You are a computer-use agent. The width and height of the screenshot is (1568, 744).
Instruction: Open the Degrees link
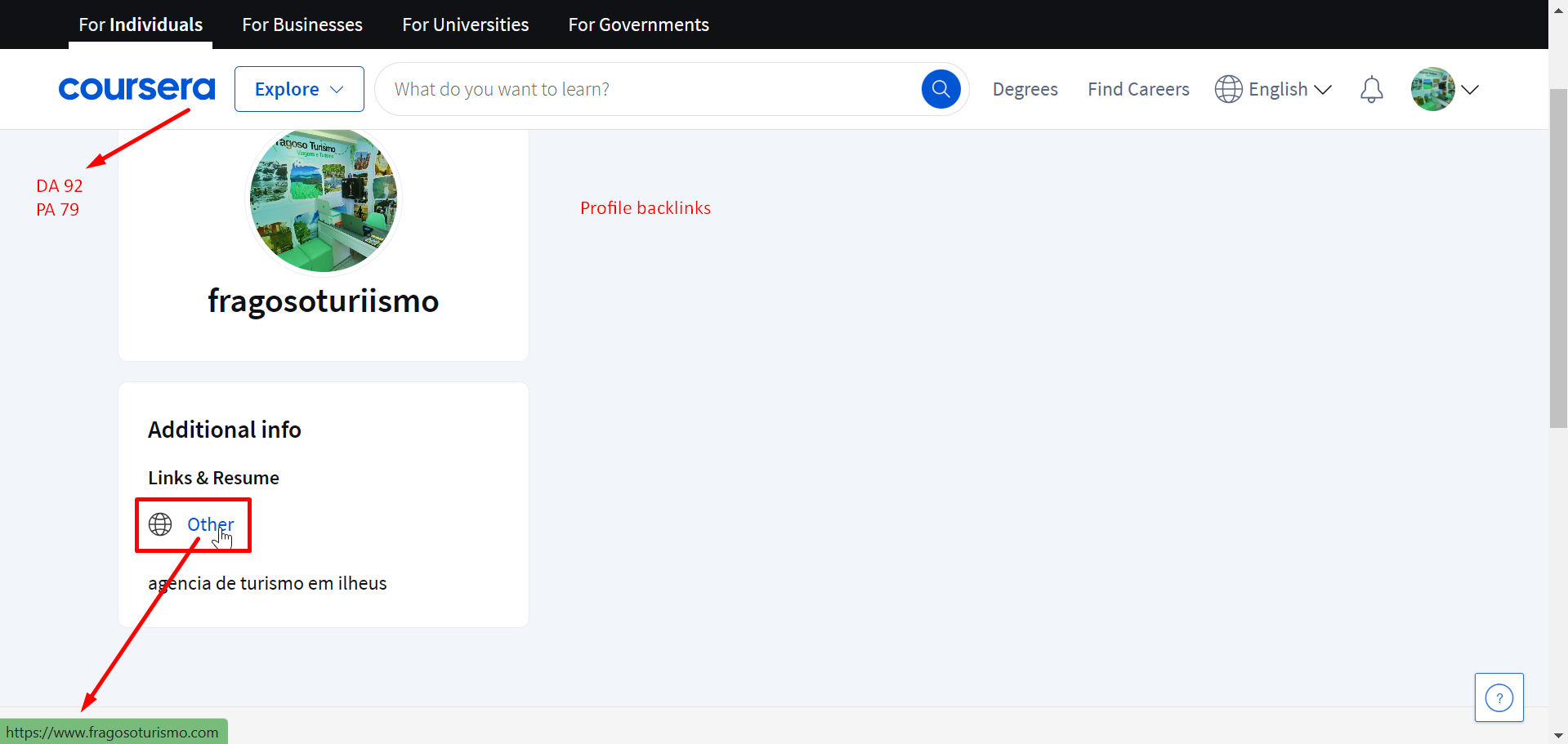tap(1025, 89)
